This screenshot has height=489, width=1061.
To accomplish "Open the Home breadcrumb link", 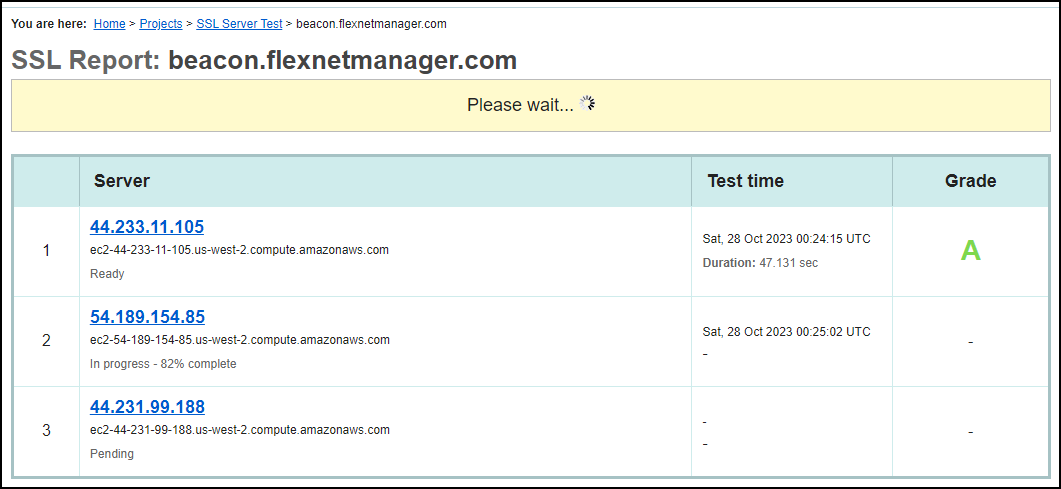I will point(109,24).
